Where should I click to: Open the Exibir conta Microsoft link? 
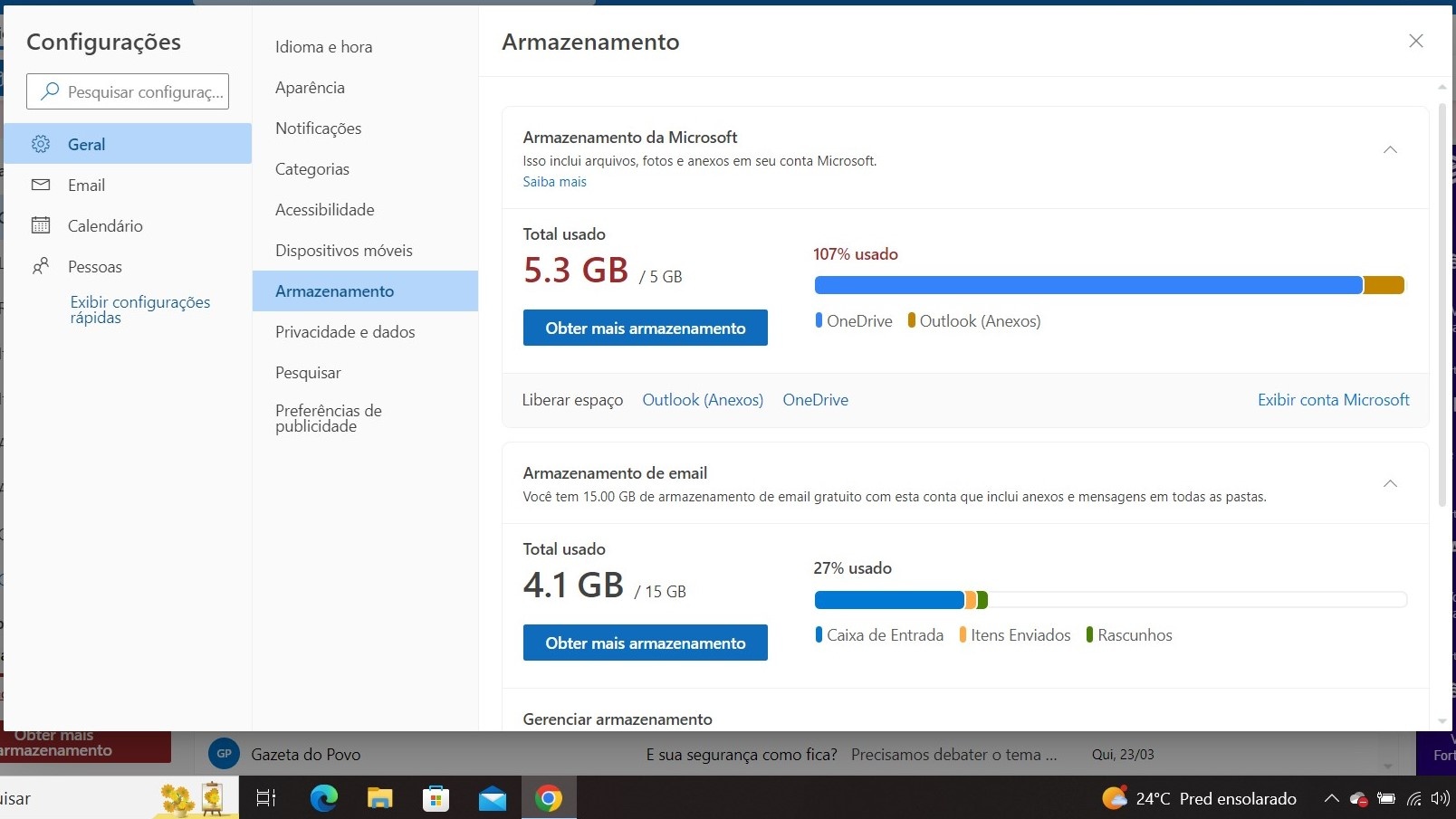(x=1334, y=400)
